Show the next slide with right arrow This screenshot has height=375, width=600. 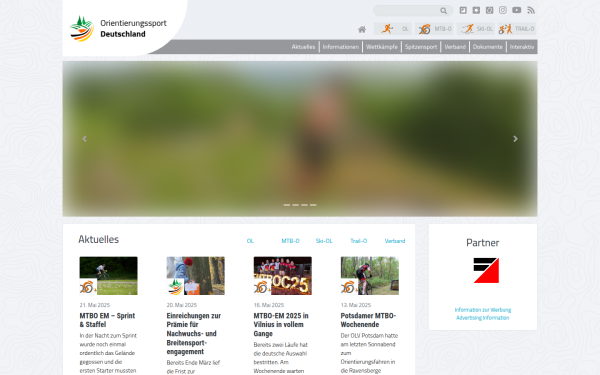pyautogui.click(x=515, y=139)
